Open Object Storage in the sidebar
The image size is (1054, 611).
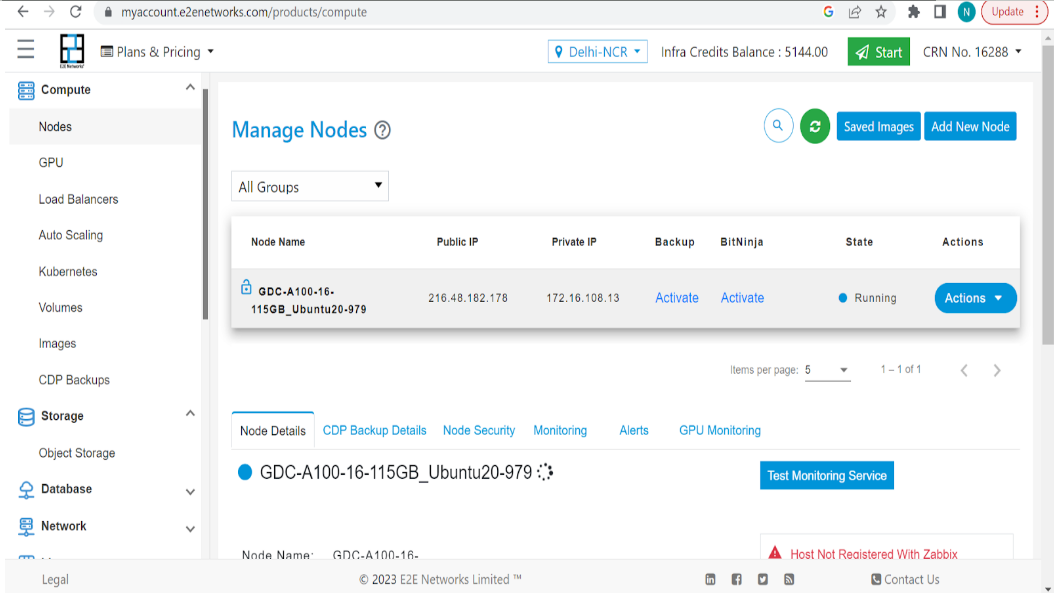77,453
